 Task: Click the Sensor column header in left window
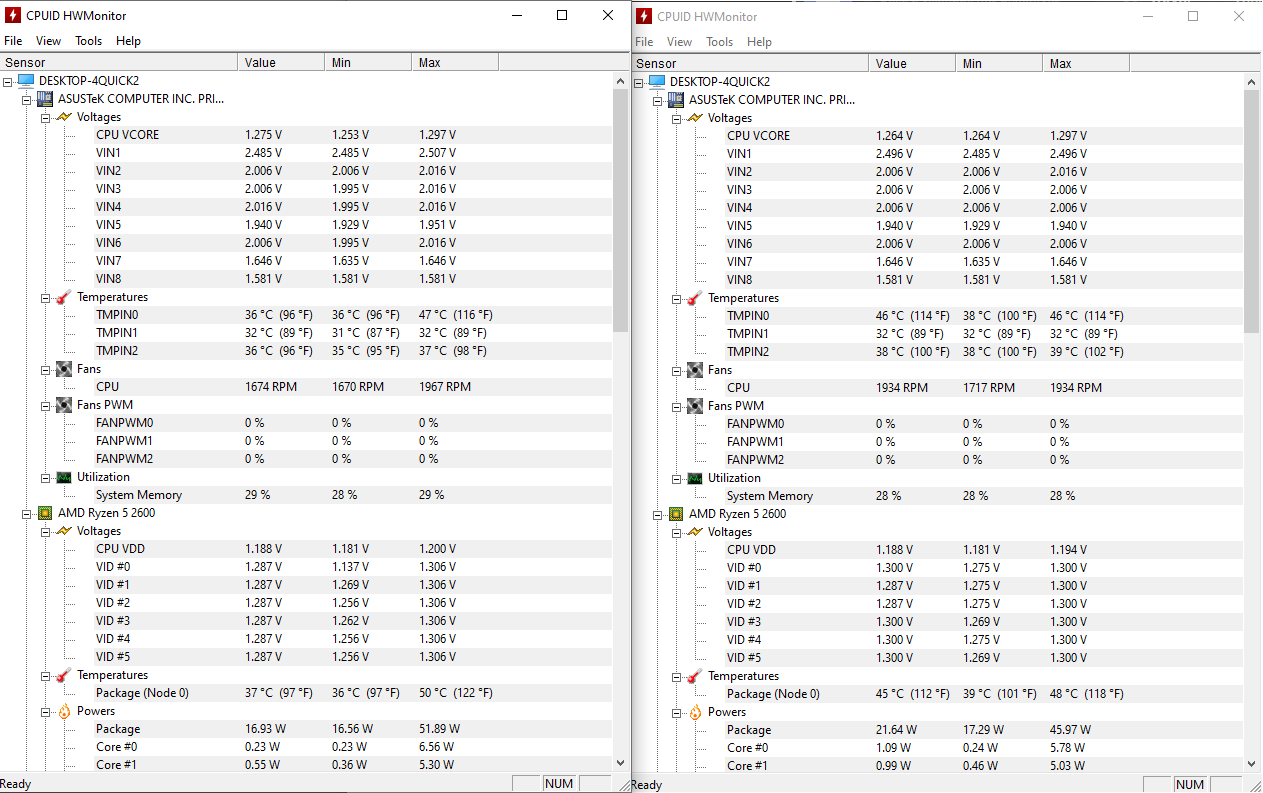(x=119, y=62)
